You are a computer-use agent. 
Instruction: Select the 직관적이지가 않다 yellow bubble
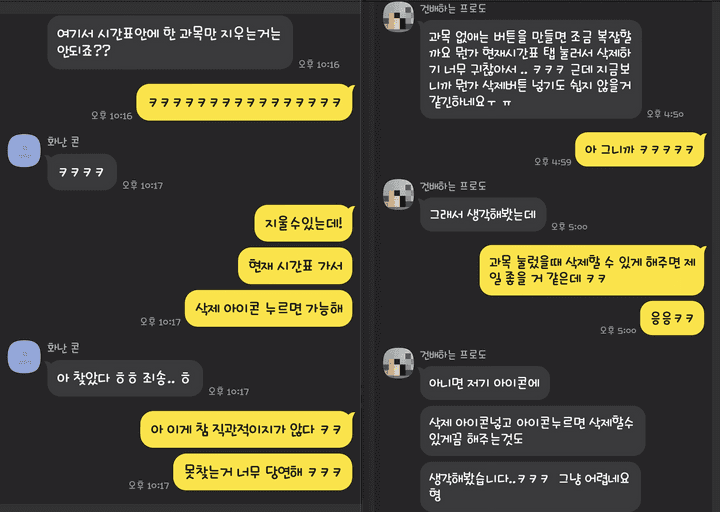click(x=247, y=429)
